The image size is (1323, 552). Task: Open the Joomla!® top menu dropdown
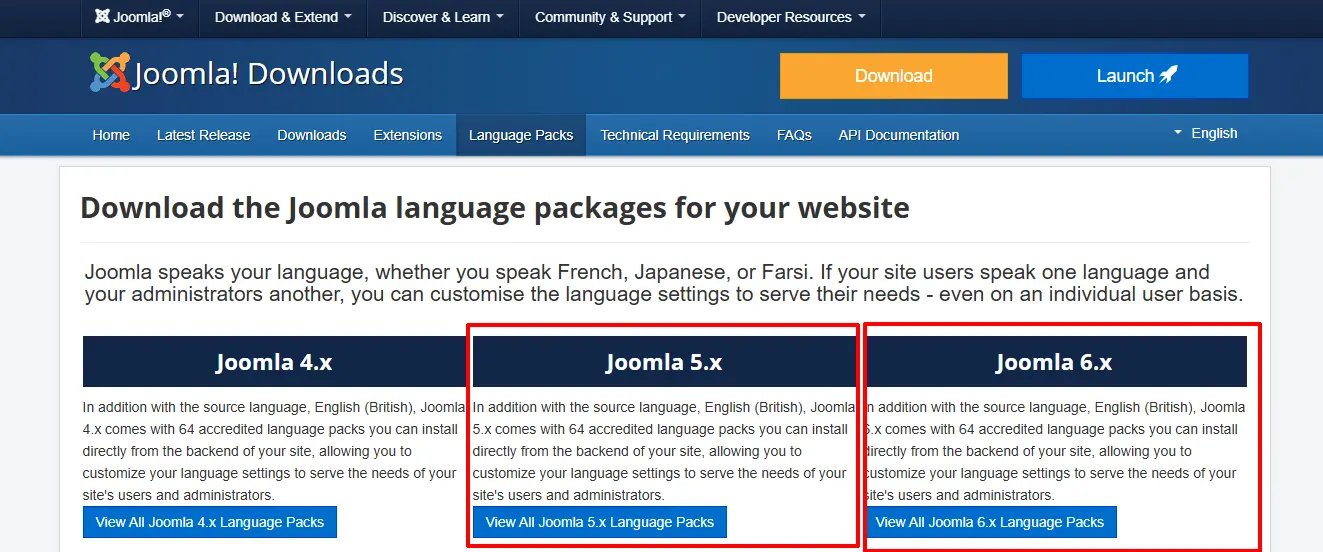[x=139, y=17]
